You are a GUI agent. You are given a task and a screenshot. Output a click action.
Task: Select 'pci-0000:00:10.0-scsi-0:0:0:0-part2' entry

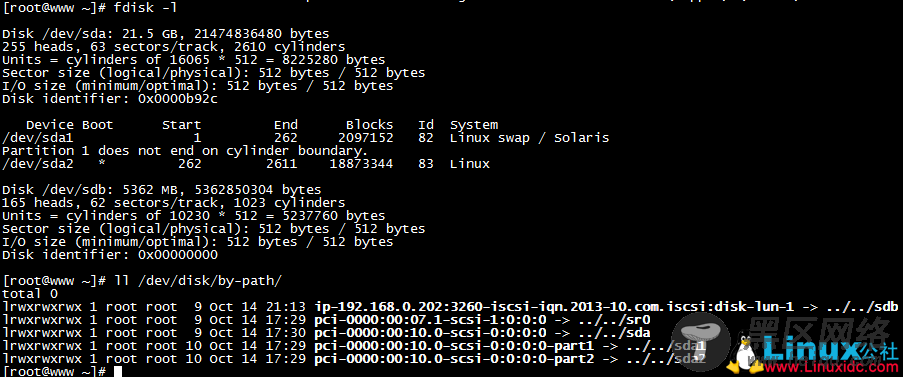(x=454, y=360)
